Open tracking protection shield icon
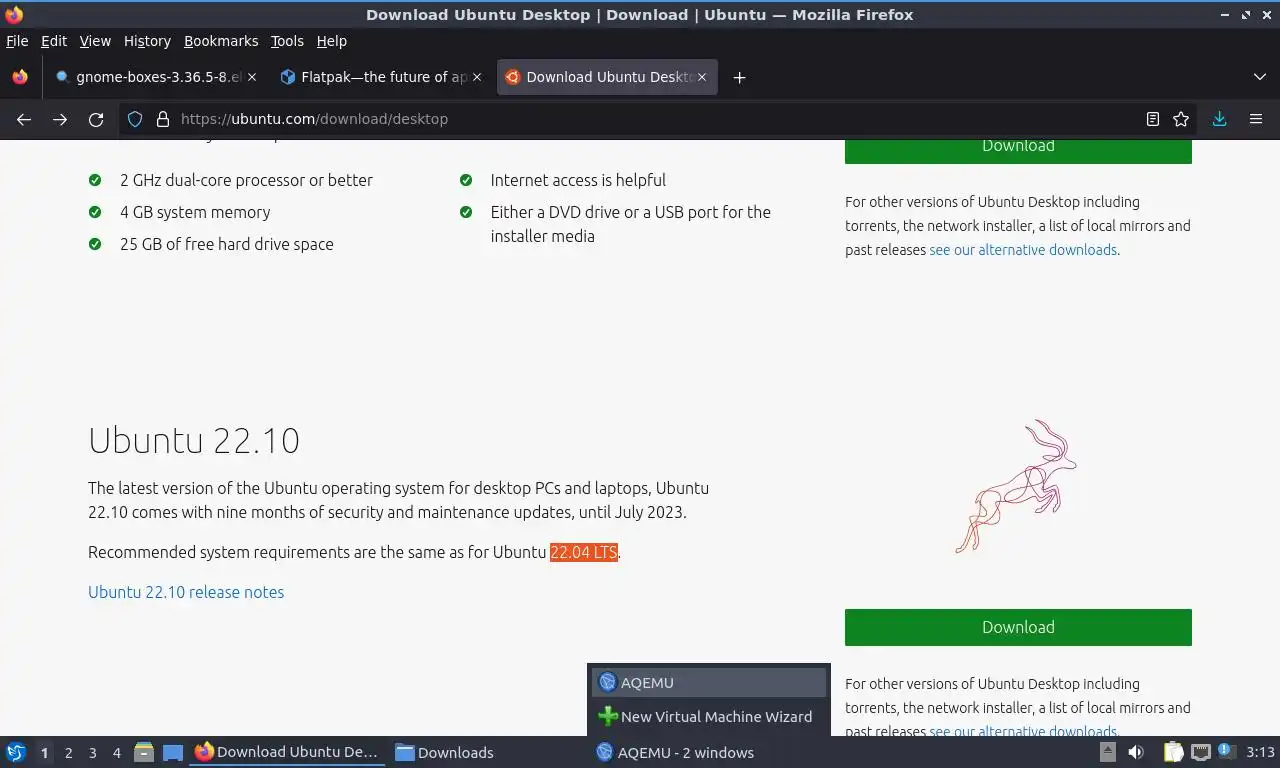Screen dimensions: 1280x768 point(136,119)
